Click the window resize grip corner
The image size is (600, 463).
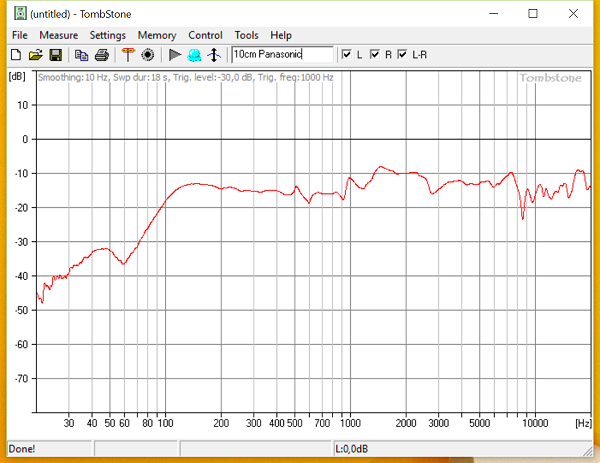588,451
